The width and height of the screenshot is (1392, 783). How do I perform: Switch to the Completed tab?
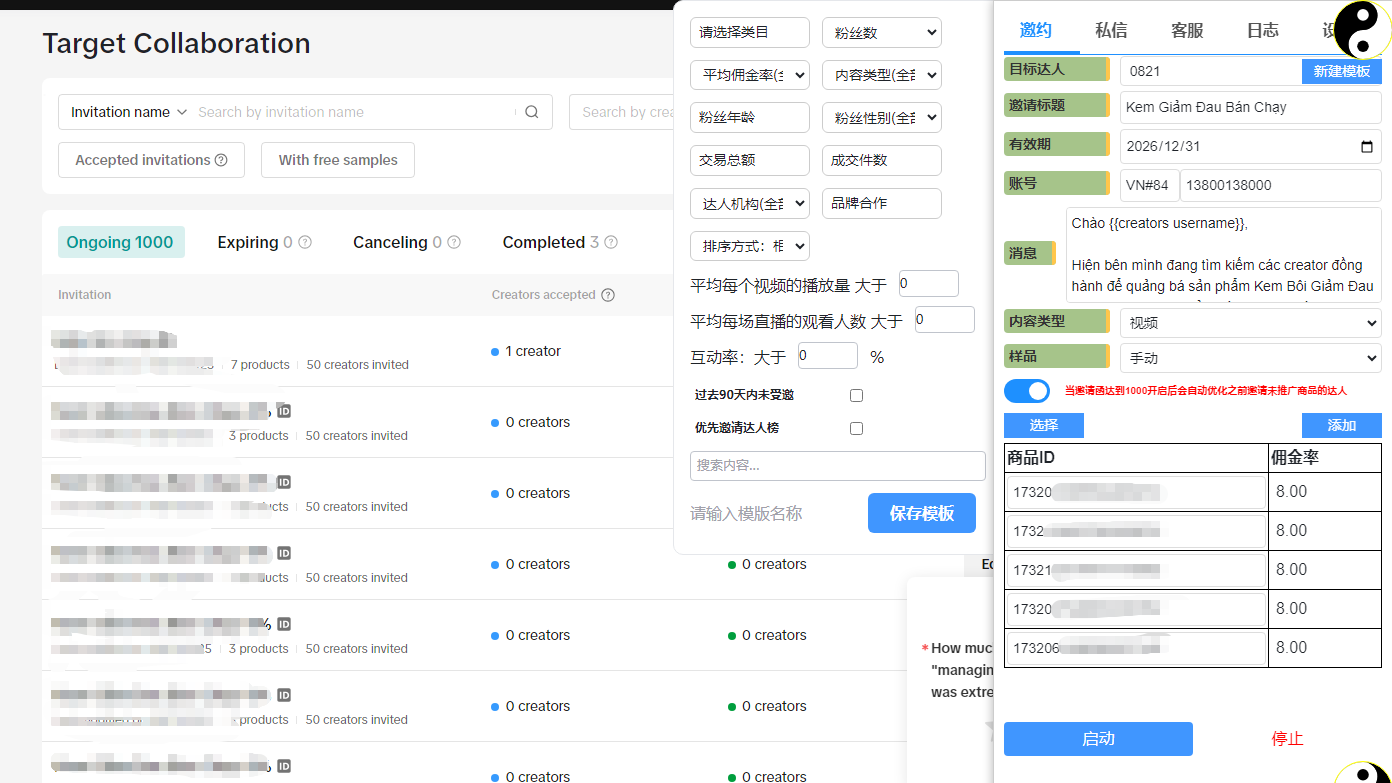(x=543, y=242)
